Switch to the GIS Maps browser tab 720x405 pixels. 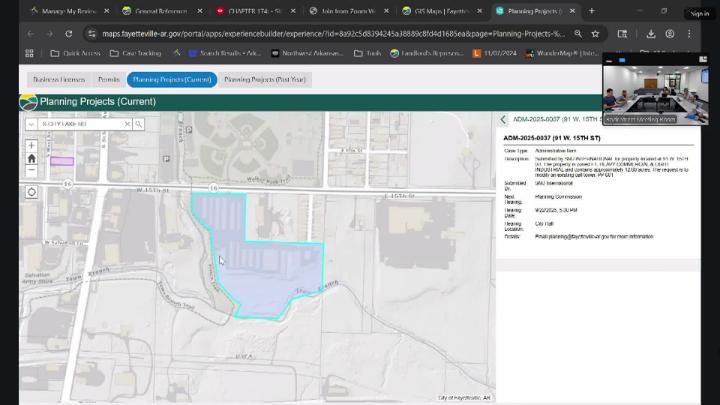(x=440, y=11)
